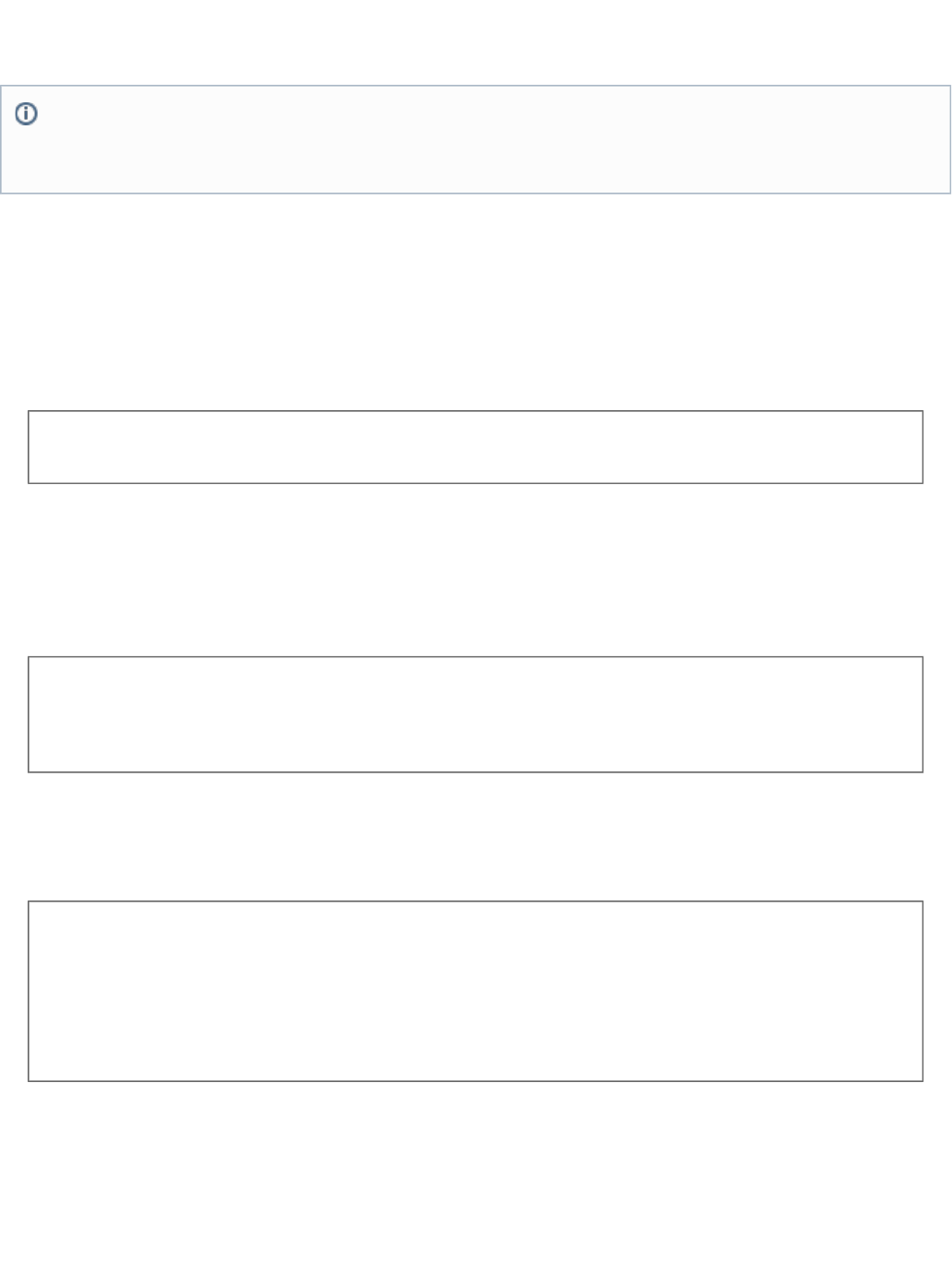Select the information icon in the top banner
This screenshot has height=1283, width=952.
click(x=27, y=114)
